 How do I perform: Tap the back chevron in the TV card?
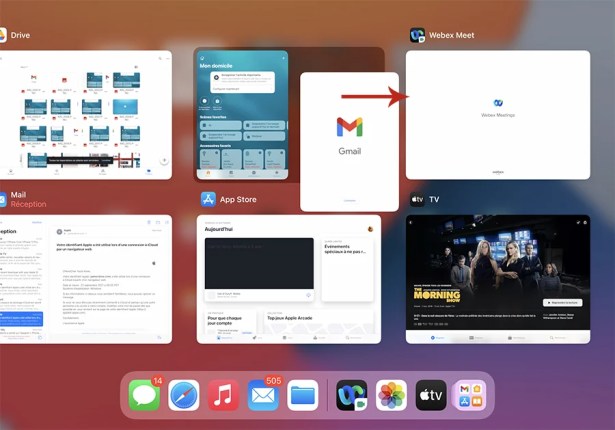tap(411, 222)
